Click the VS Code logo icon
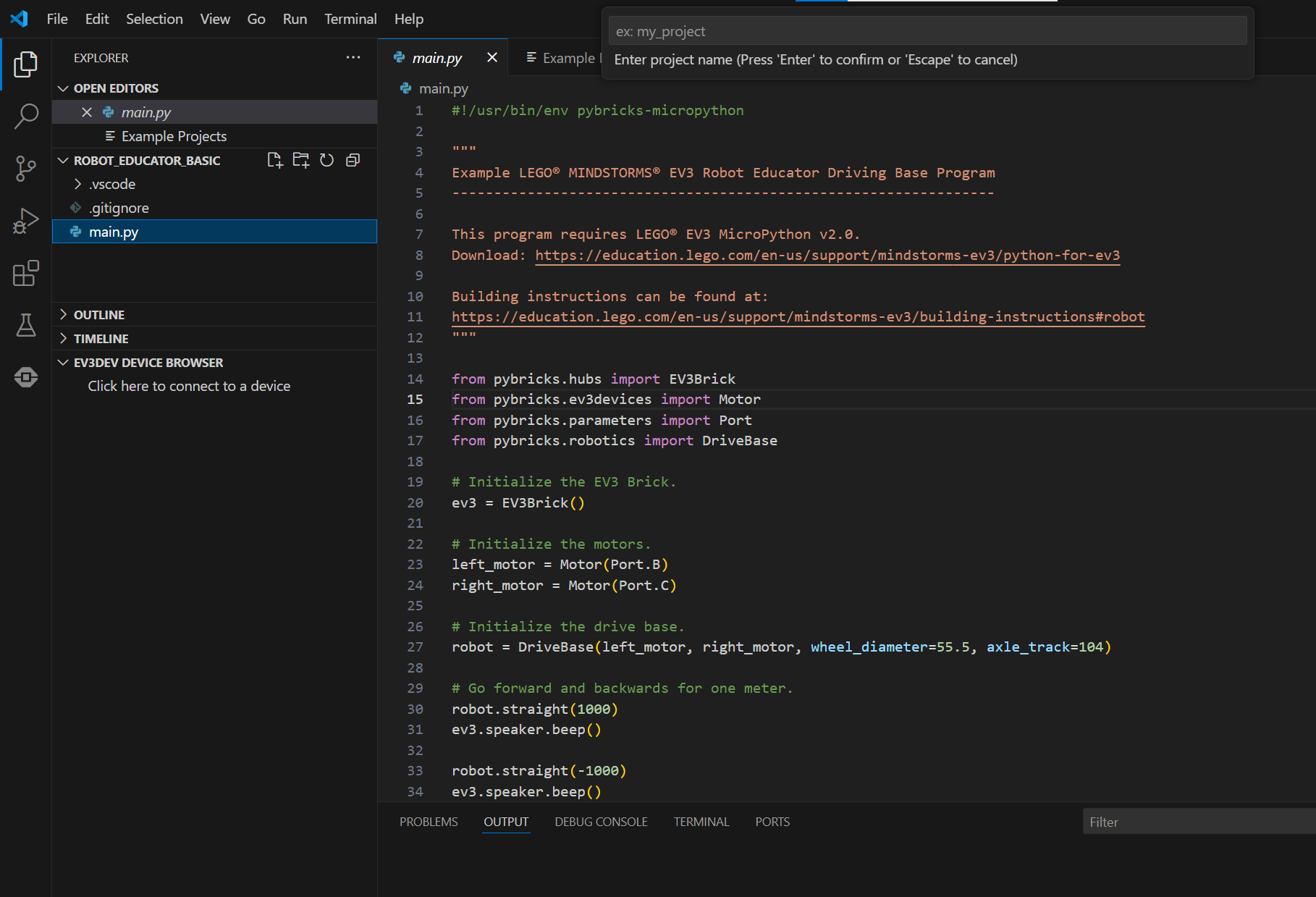Screen dimensions: 1316x897 (x=20, y=19)
